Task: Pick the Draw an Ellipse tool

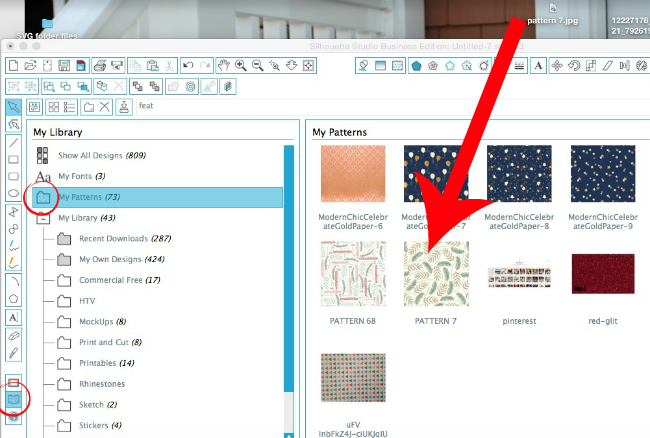Action: coord(14,193)
